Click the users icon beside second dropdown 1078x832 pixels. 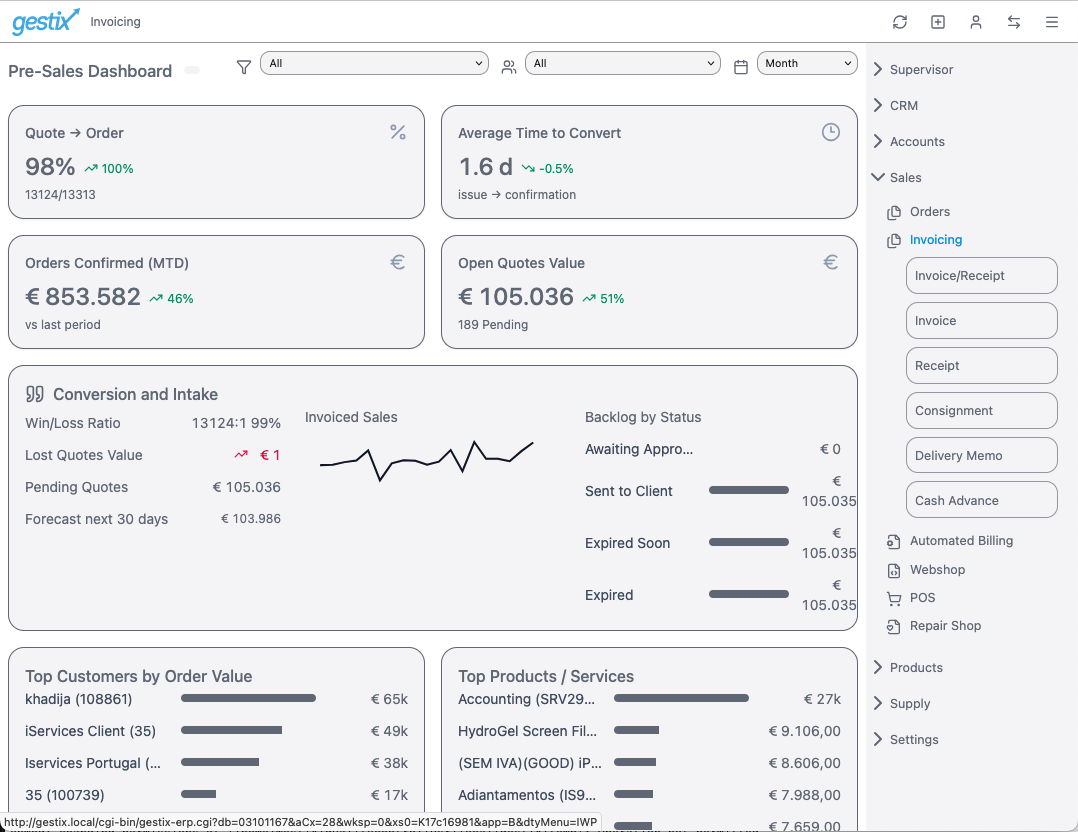tap(509, 67)
